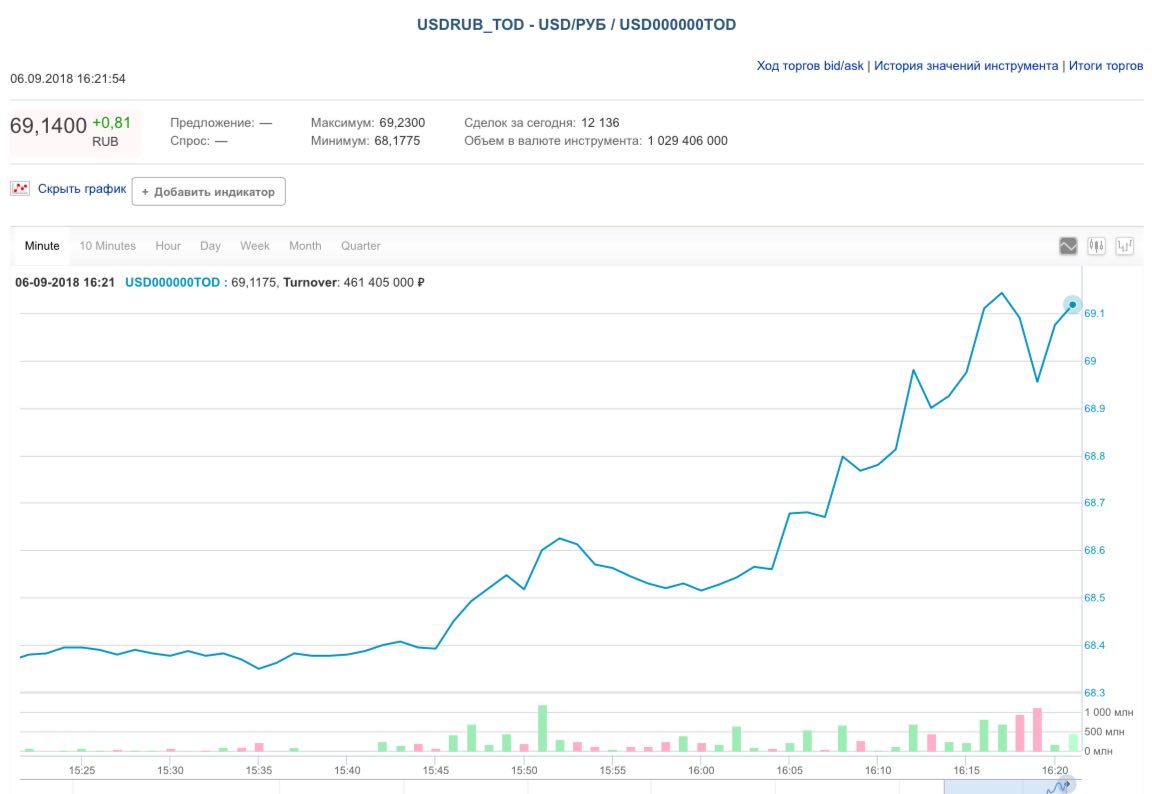Click the red chart icon beside Скрыть график

click(x=20, y=189)
